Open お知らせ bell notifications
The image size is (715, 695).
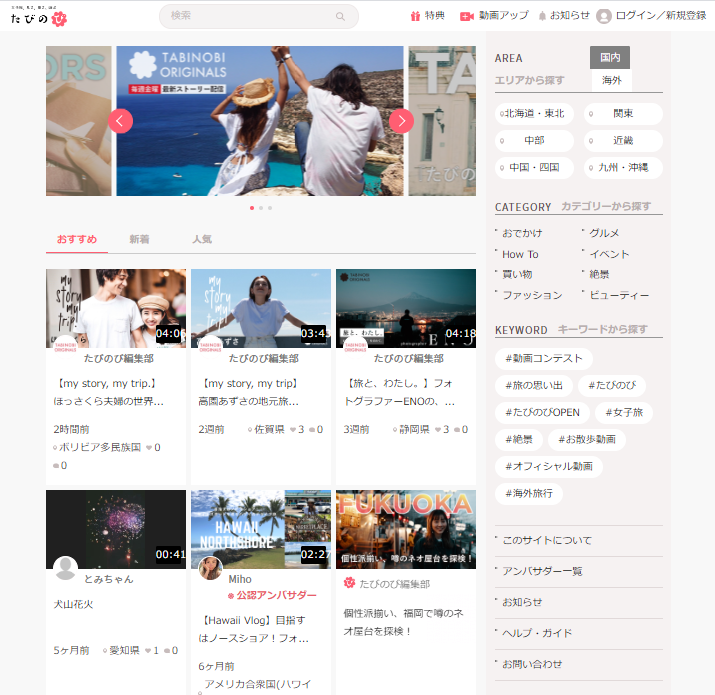pos(543,16)
